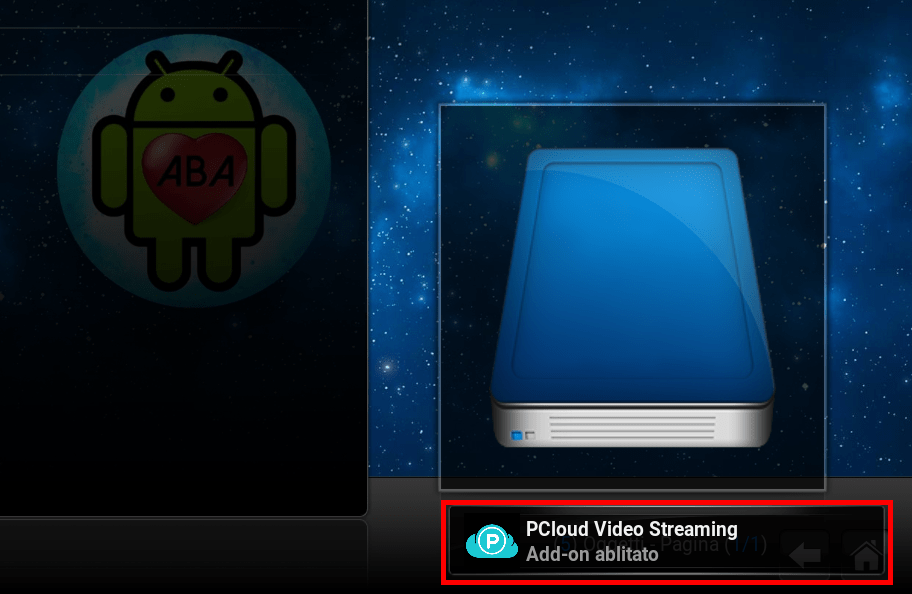
Task: Click the "Add-on abilitato" status text
Action: (x=592, y=554)
